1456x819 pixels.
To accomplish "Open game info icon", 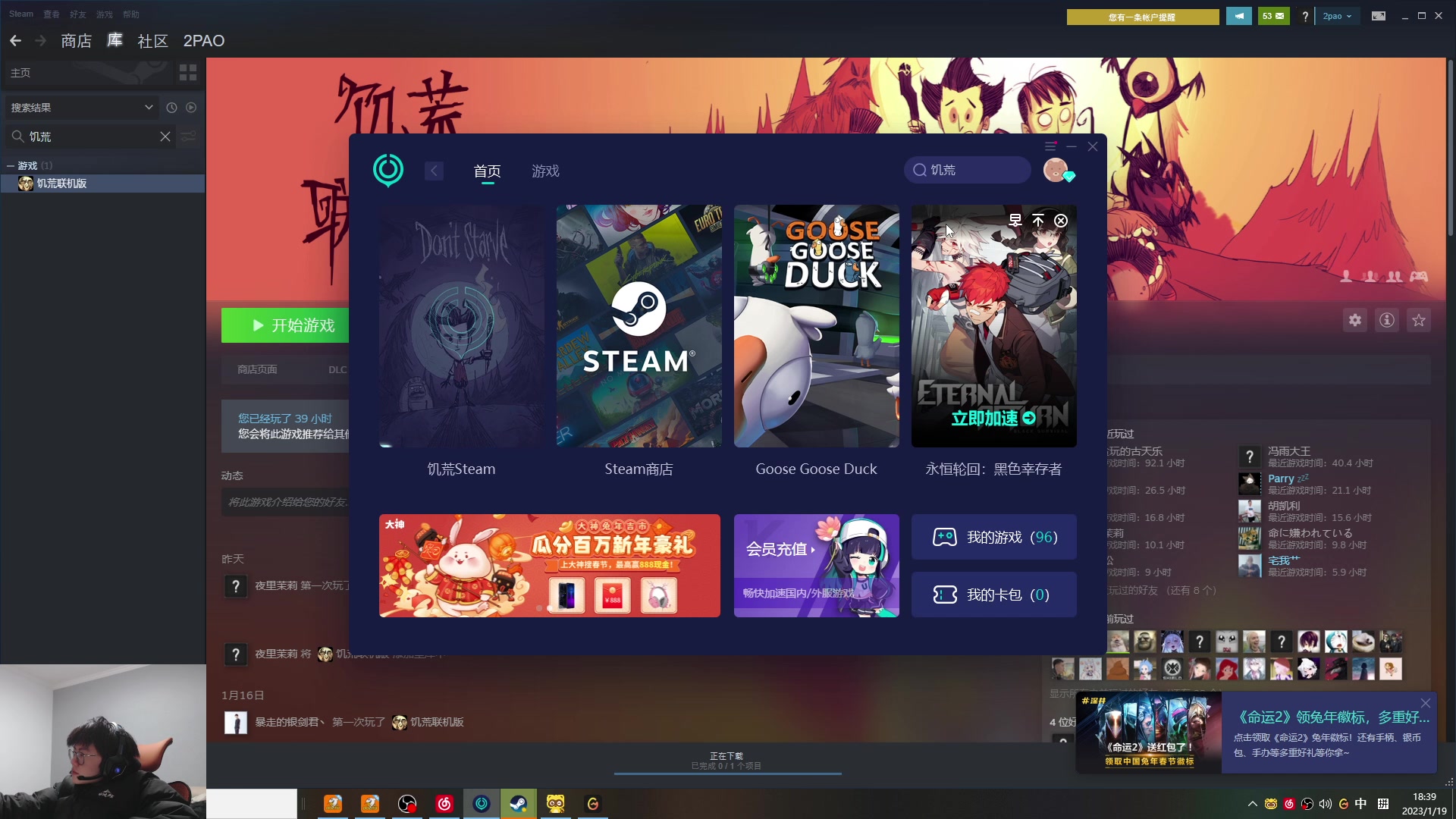I will (1387, 320).
